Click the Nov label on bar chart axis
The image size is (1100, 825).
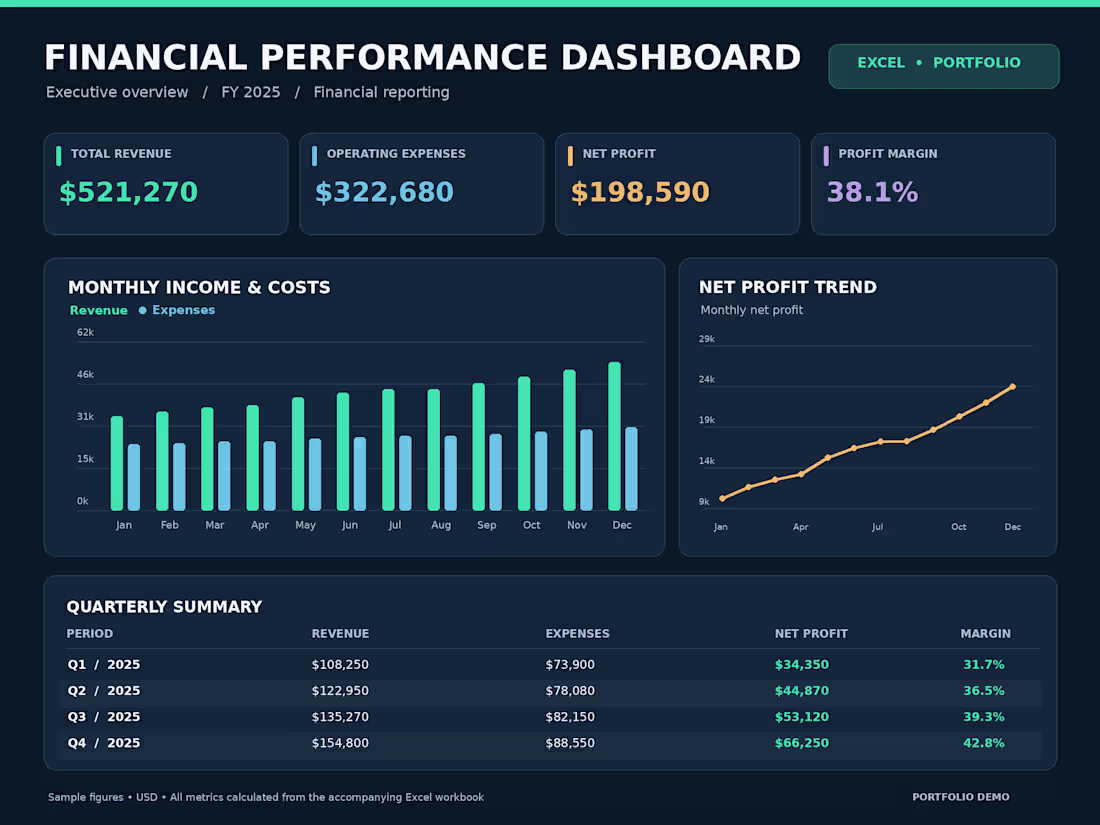pyautogui.click(x=577, y=525)
